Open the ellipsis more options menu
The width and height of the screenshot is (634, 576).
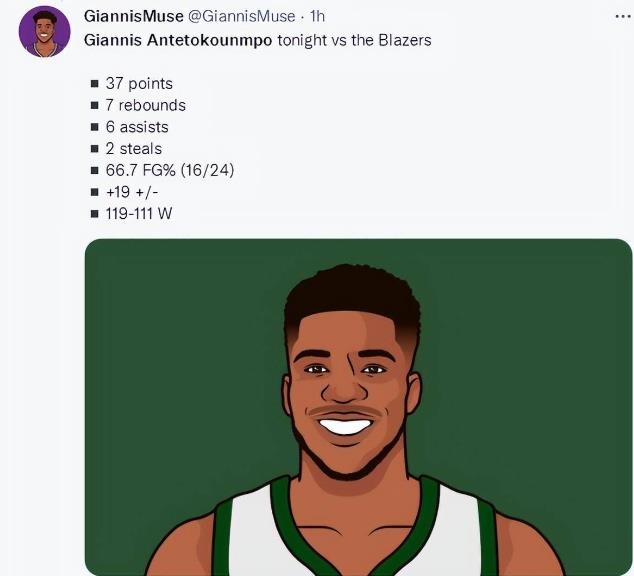tap(624, 16)
